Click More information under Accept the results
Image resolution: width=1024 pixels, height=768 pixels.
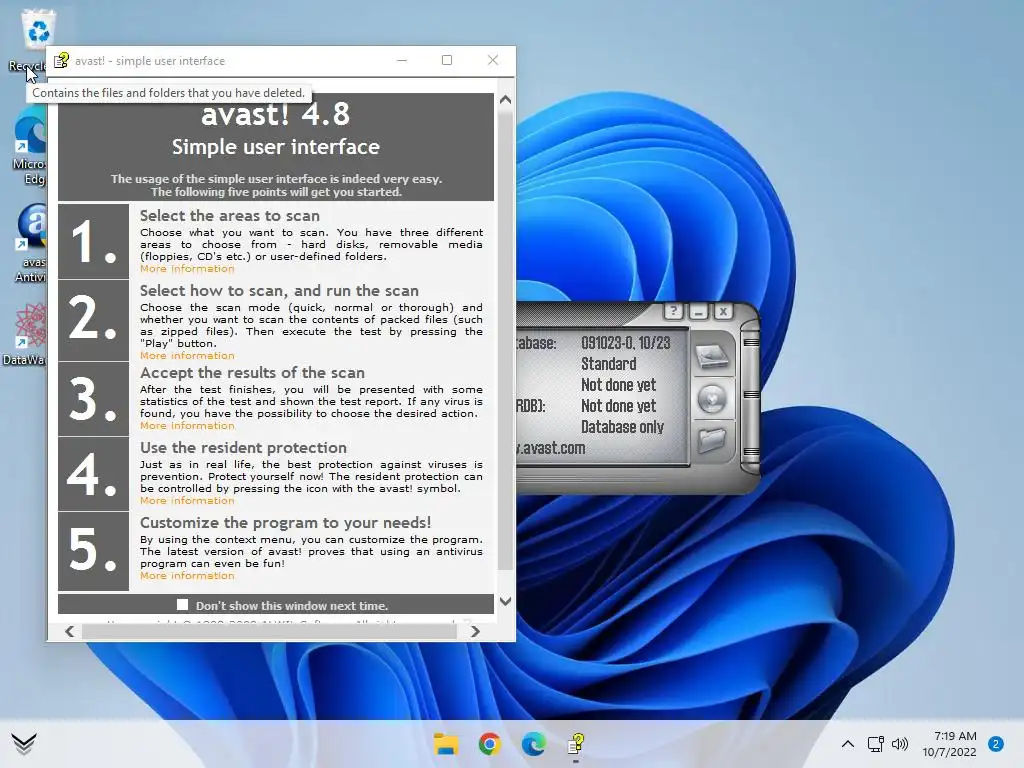point(187,425)
